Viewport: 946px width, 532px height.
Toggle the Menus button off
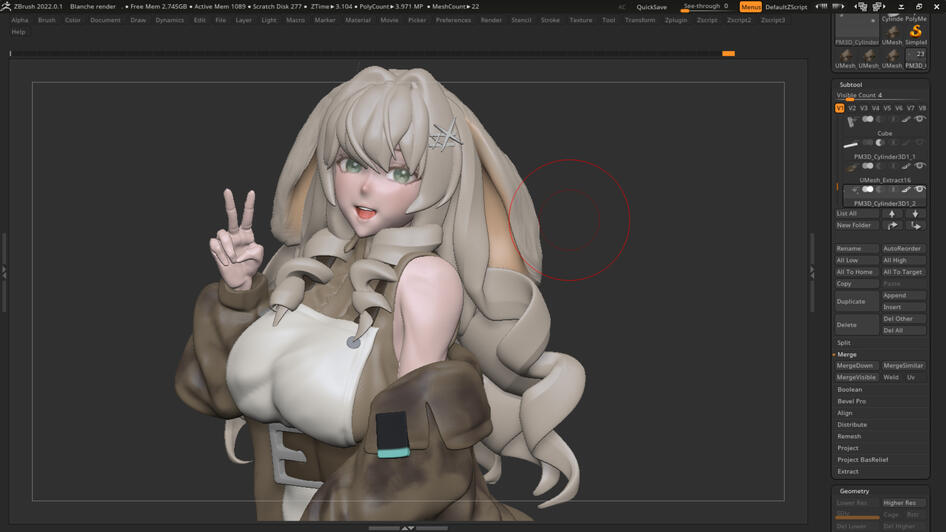pos(750,7)
